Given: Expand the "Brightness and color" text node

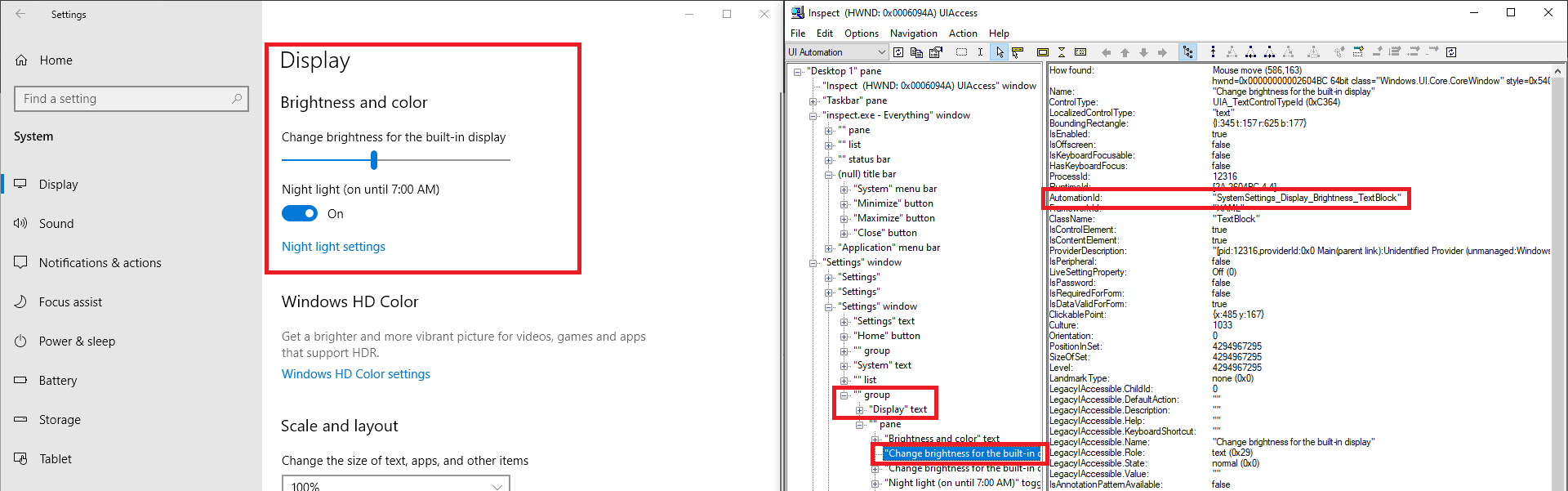Looking at the screenshot, I should [x=875, y=440].
